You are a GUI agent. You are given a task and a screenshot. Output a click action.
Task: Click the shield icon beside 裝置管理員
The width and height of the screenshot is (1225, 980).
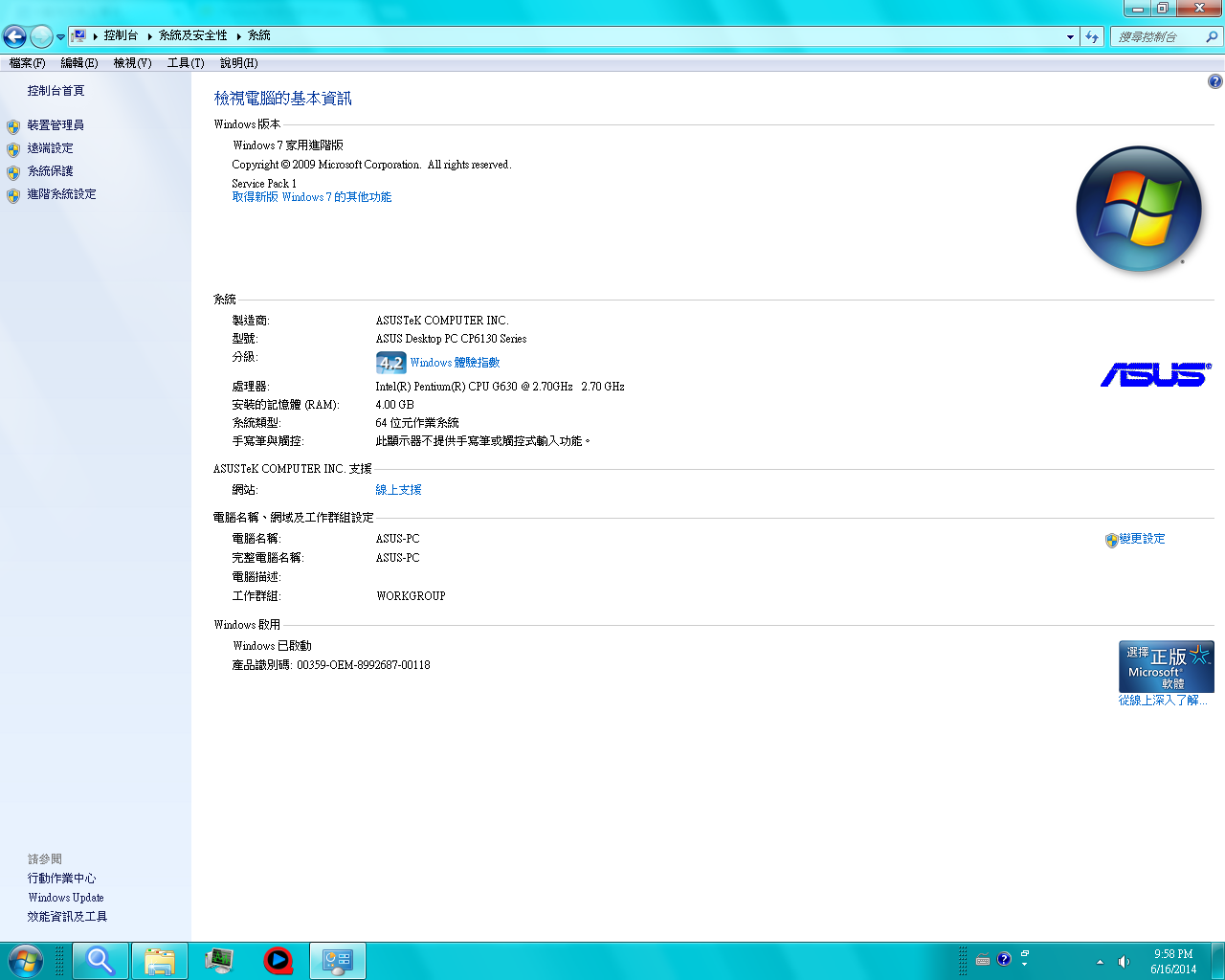13,126
